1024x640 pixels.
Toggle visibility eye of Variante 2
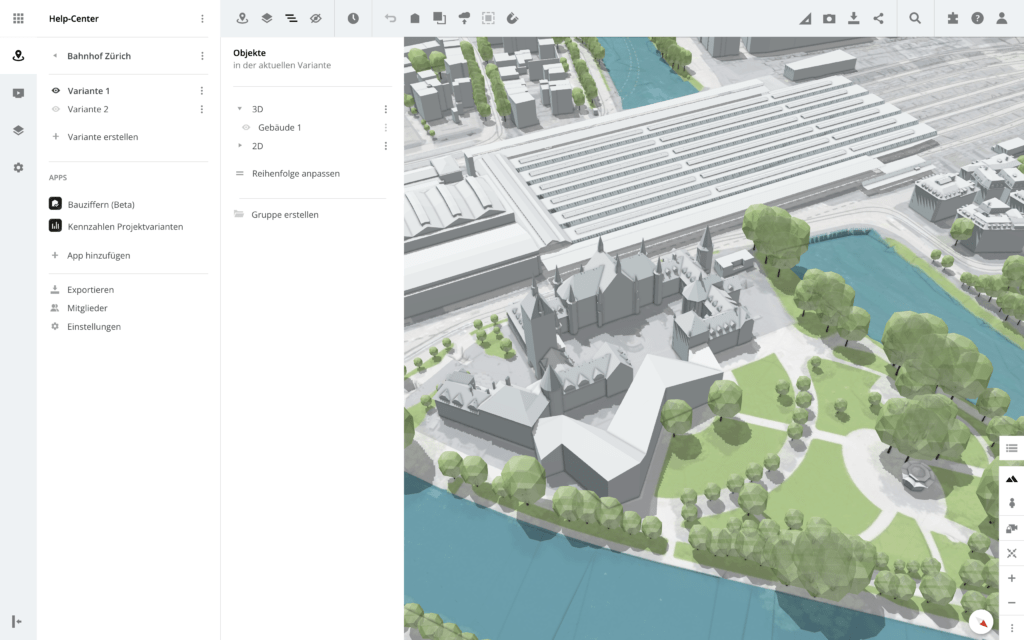[x=56, y=109]
